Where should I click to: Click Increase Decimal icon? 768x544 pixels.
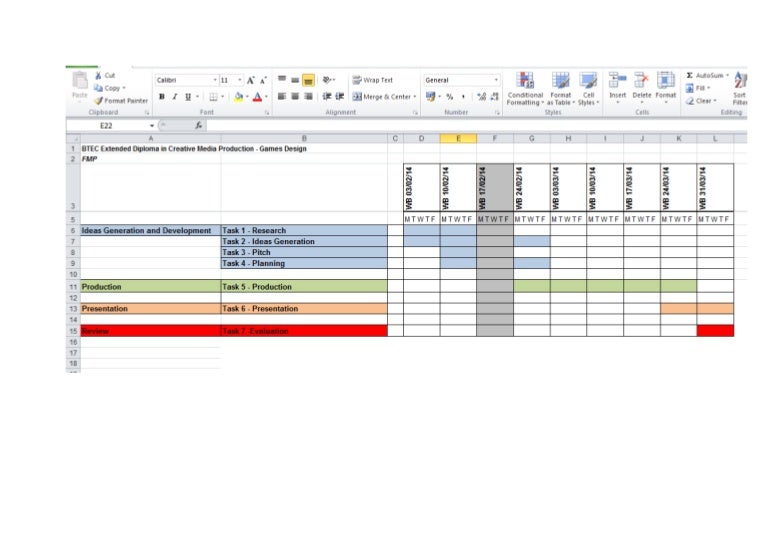point(481,96)
